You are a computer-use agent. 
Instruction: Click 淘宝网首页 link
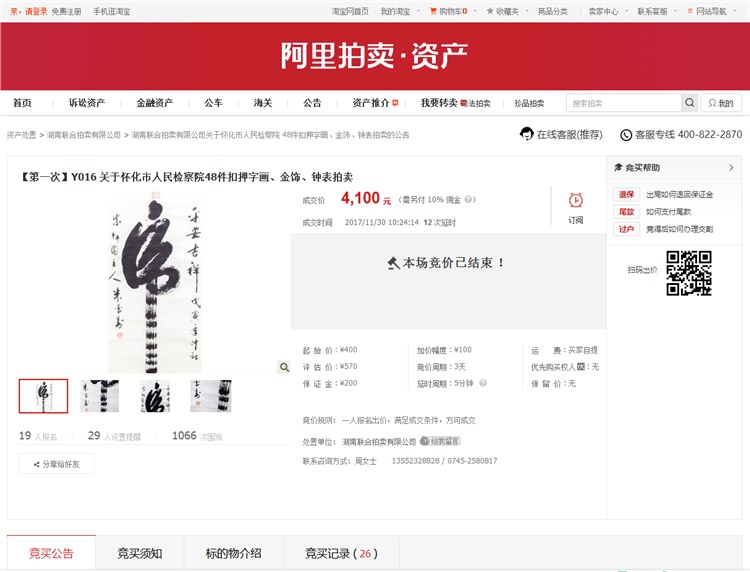[x=350, y=11]
